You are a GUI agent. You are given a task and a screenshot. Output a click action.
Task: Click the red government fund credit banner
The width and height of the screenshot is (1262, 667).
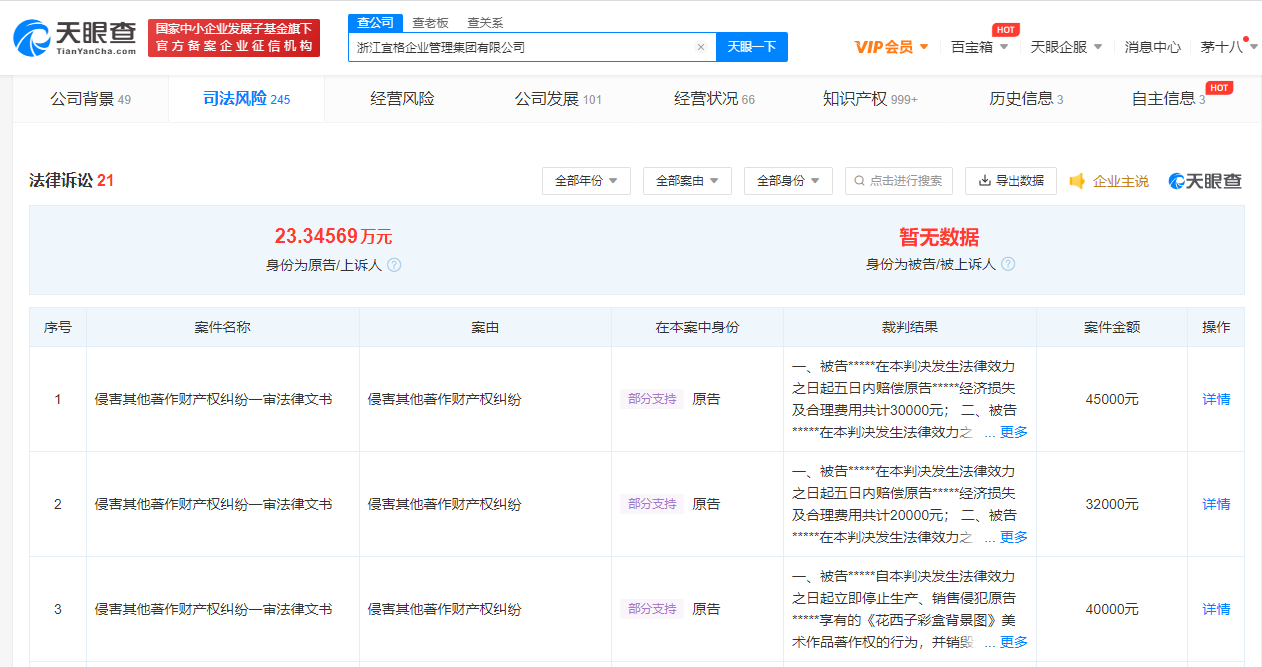point(234,38)
